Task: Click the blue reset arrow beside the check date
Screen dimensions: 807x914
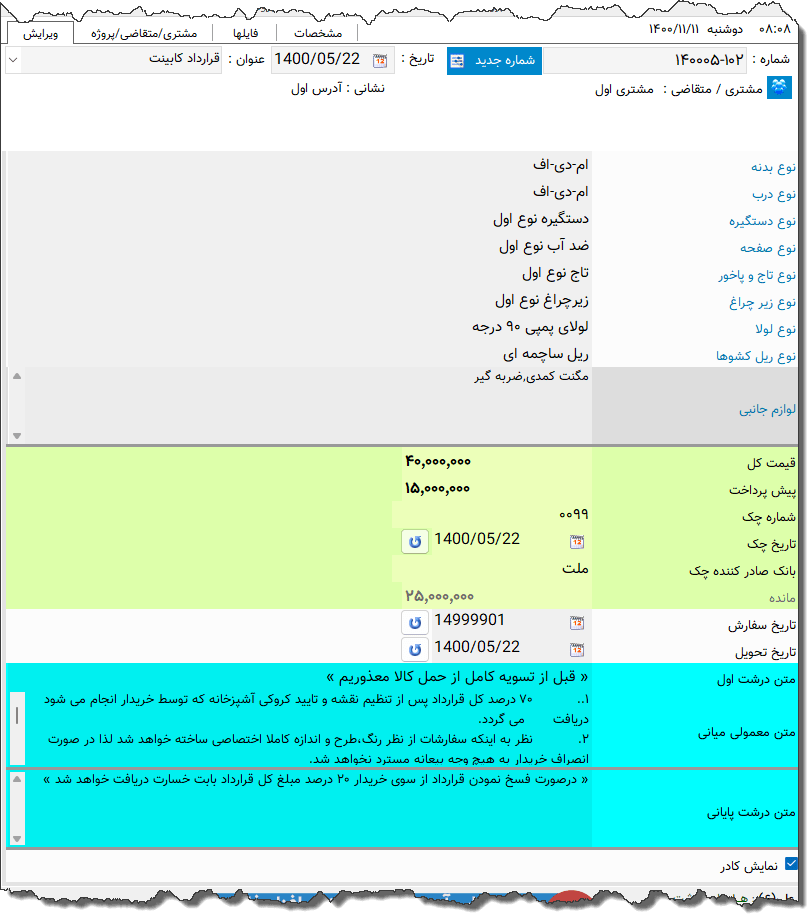Action: pyautogui.click(x=415, y=541)
